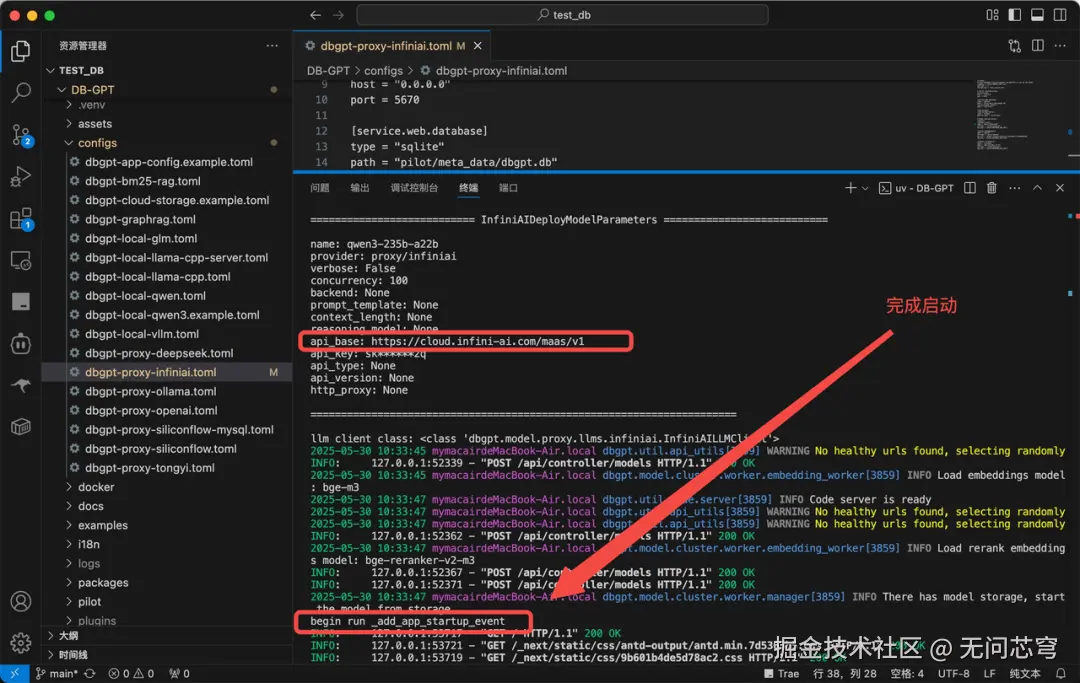Select uv - DB-GPT terminal label
Image resolution: width=1080 pixels, height=683 pixels.
coord(916,188)
